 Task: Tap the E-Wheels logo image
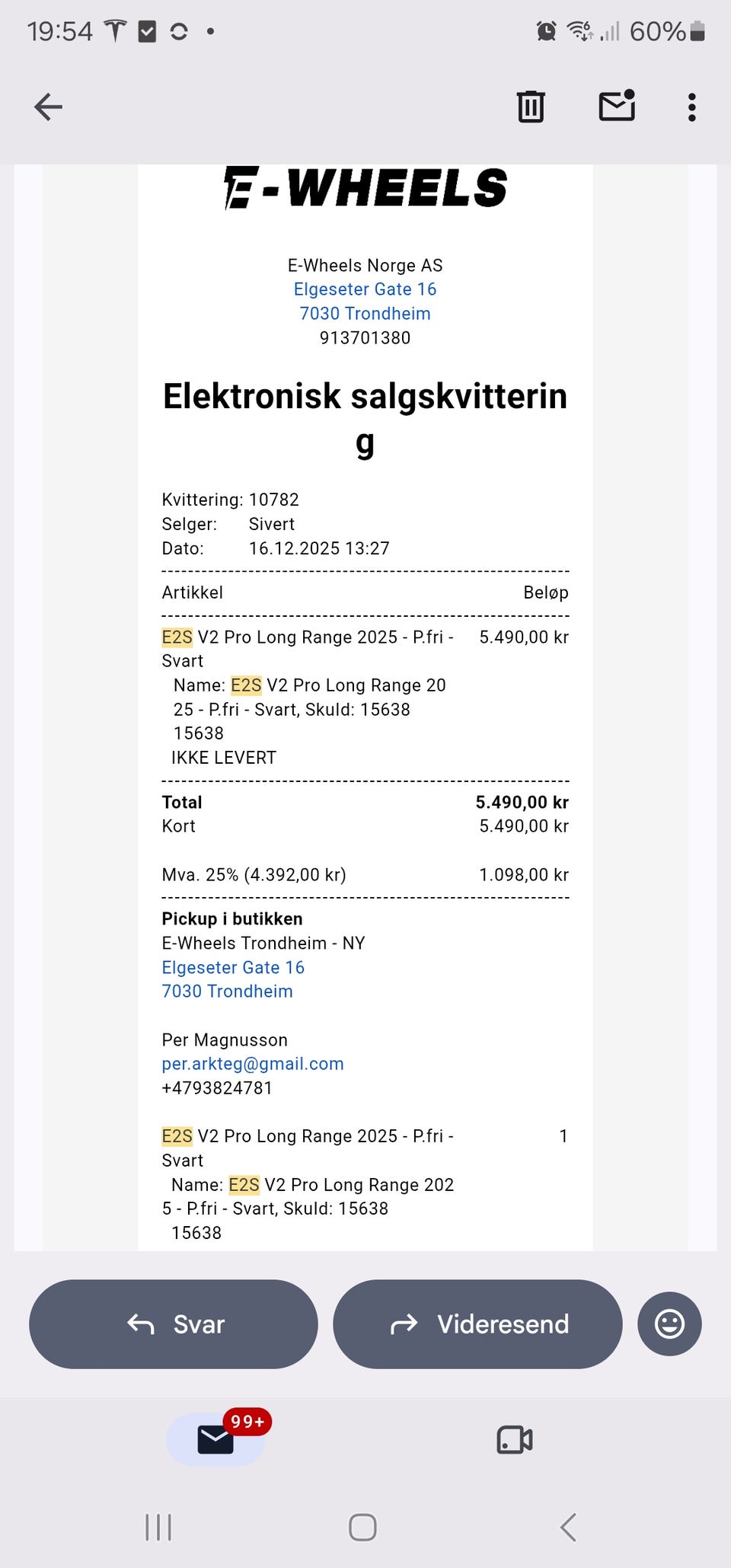point(365,187)
